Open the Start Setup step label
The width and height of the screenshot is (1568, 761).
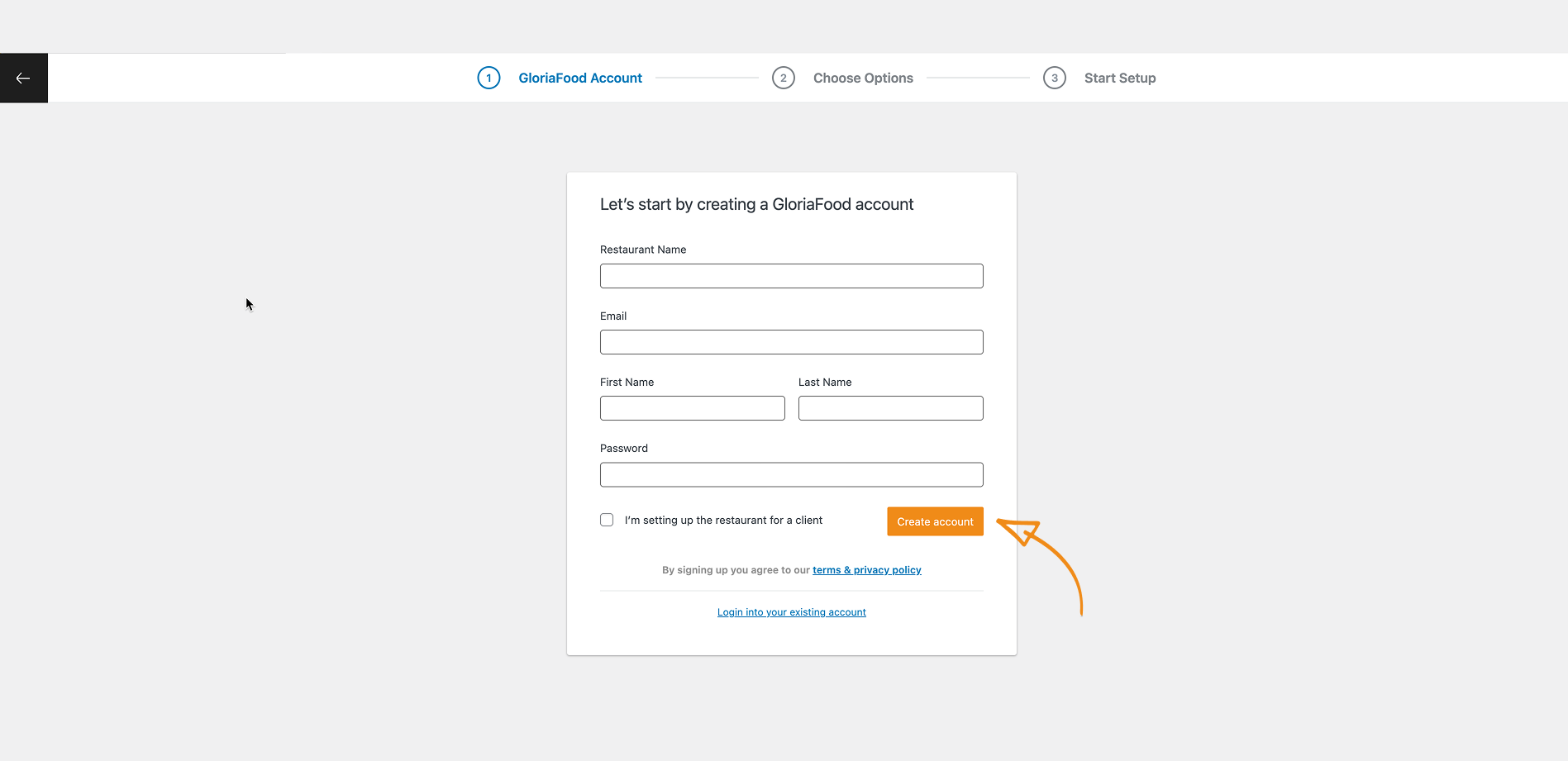point(1119,78)
